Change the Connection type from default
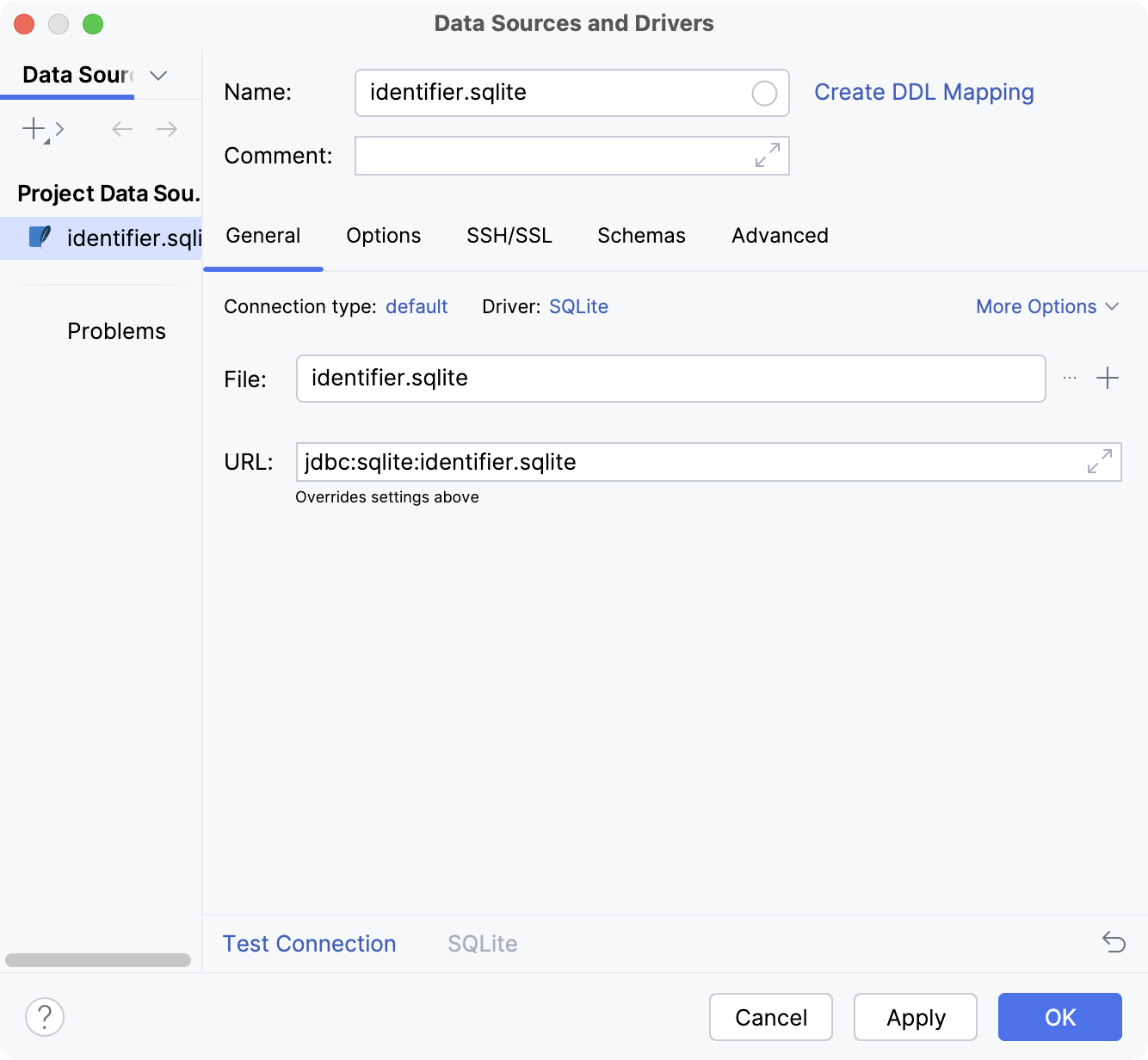The width and height of the screenshot is (1148, 1060). [417, 306]
